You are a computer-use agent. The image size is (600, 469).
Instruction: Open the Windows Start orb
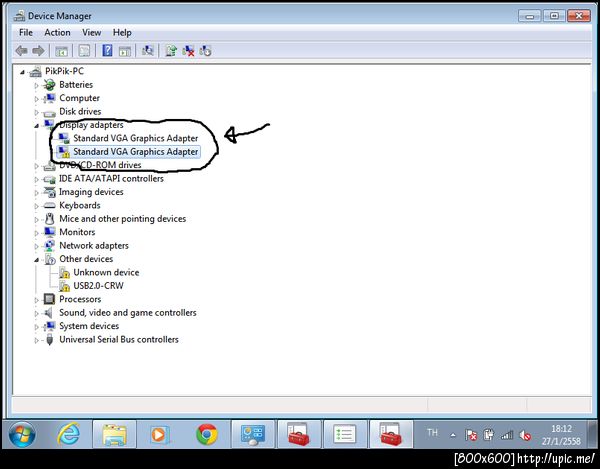click(22, 435)
